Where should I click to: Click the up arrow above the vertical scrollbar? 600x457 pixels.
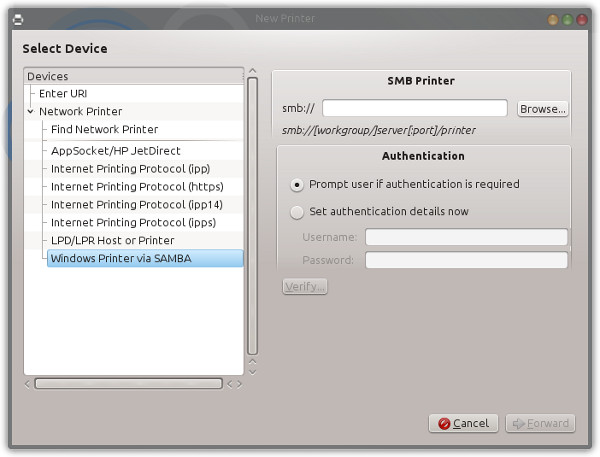252,71
